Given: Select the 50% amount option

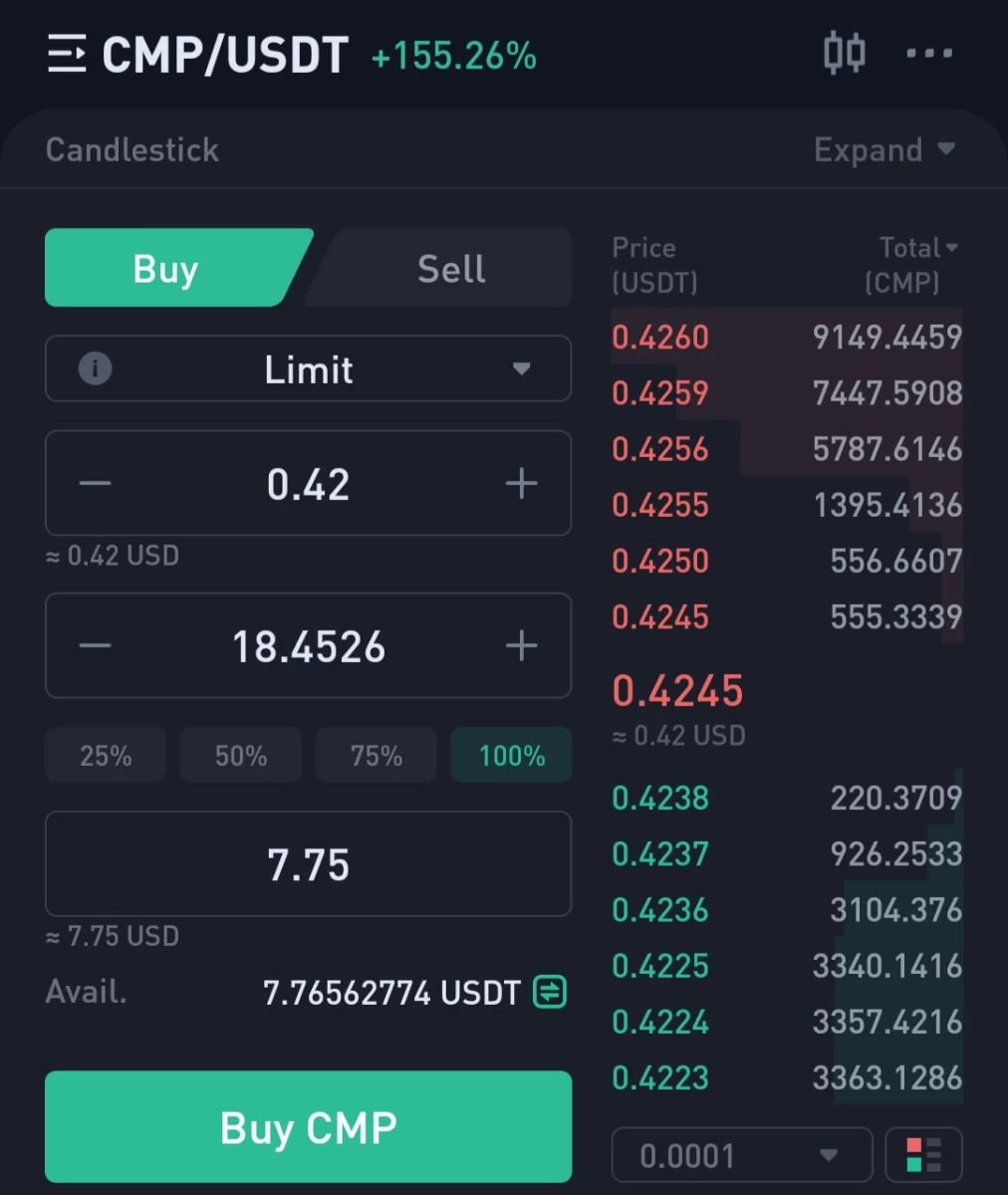Looking at the screenshot, I should point(241,755).
